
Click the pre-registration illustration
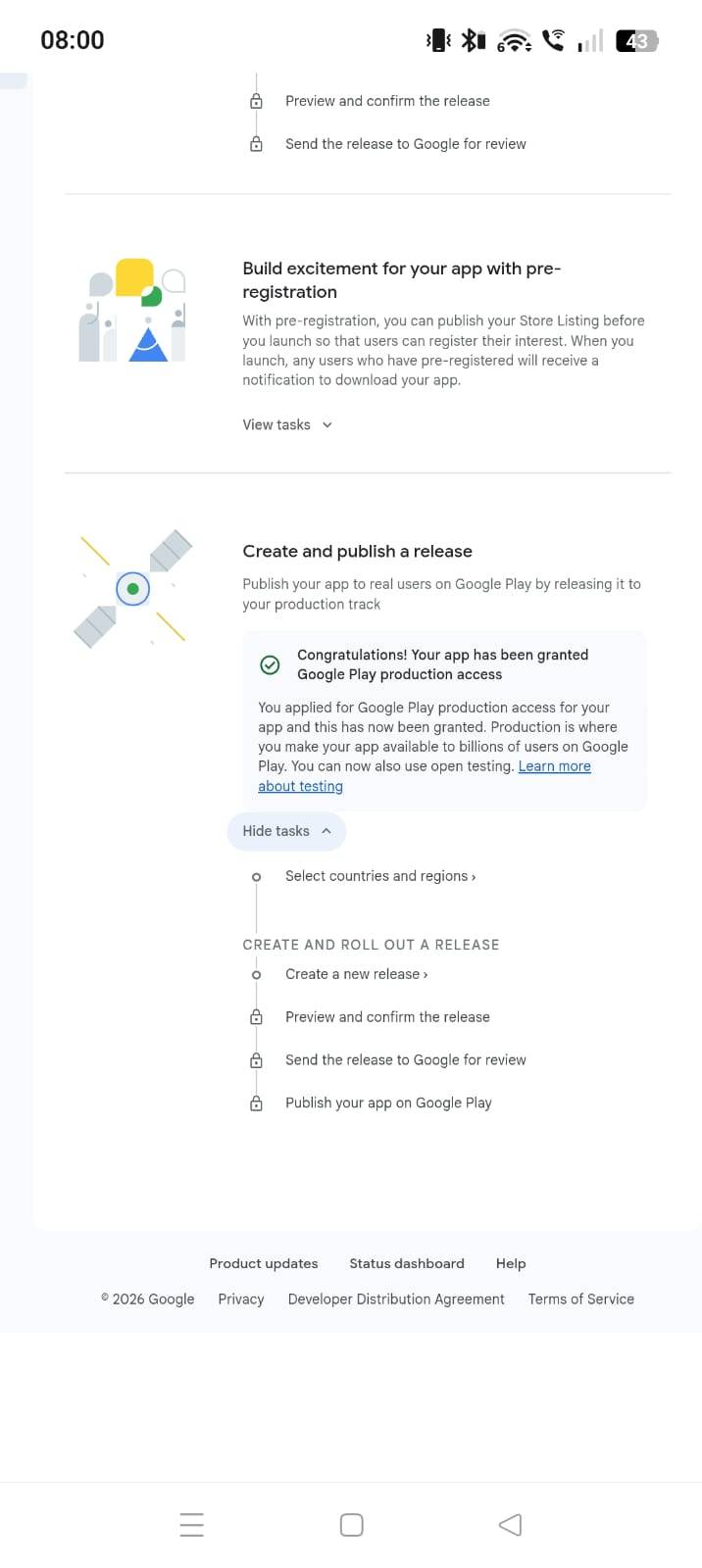tap(133, 311)
